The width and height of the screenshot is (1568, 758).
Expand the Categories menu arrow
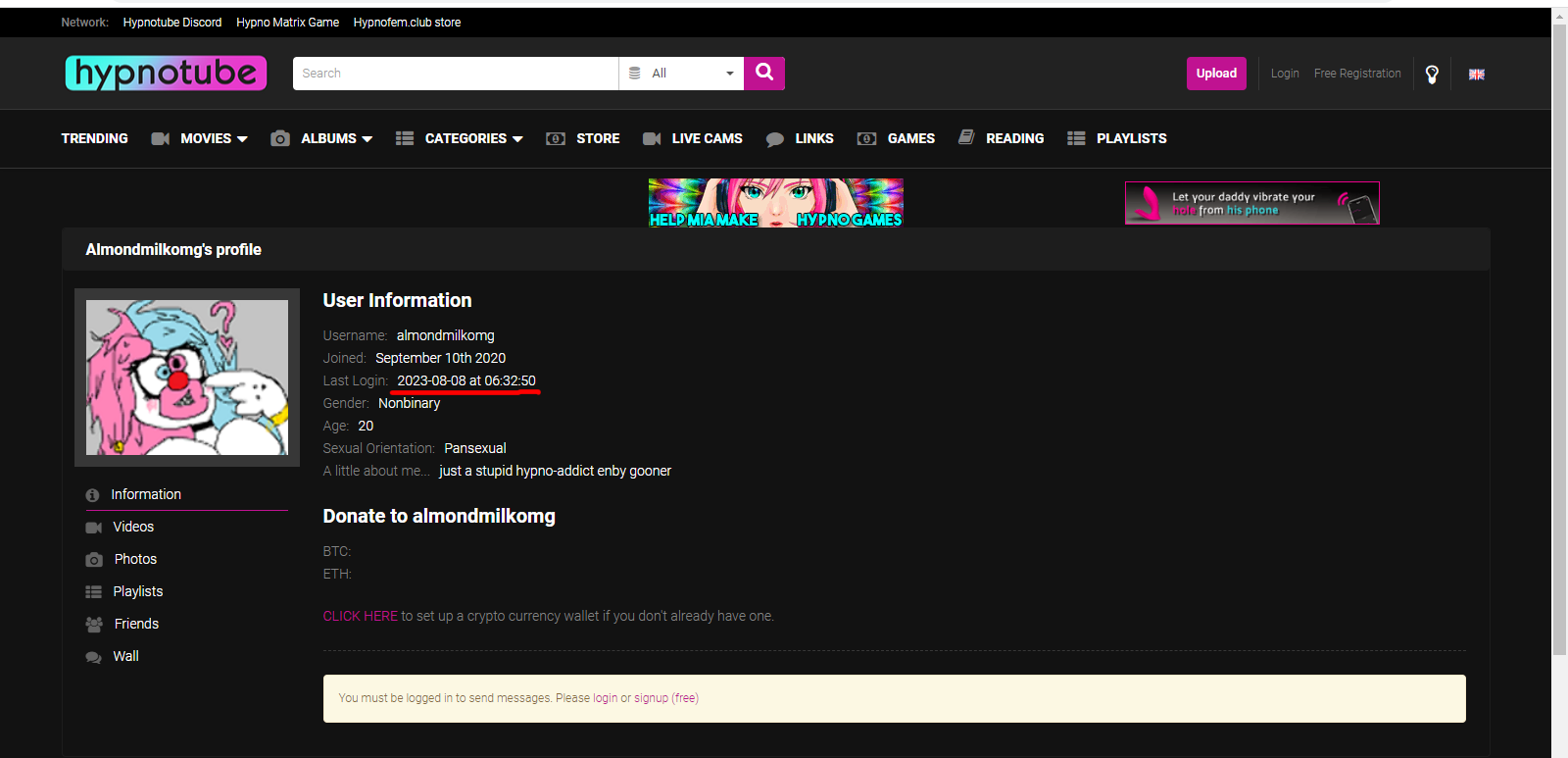pos(517,139)
